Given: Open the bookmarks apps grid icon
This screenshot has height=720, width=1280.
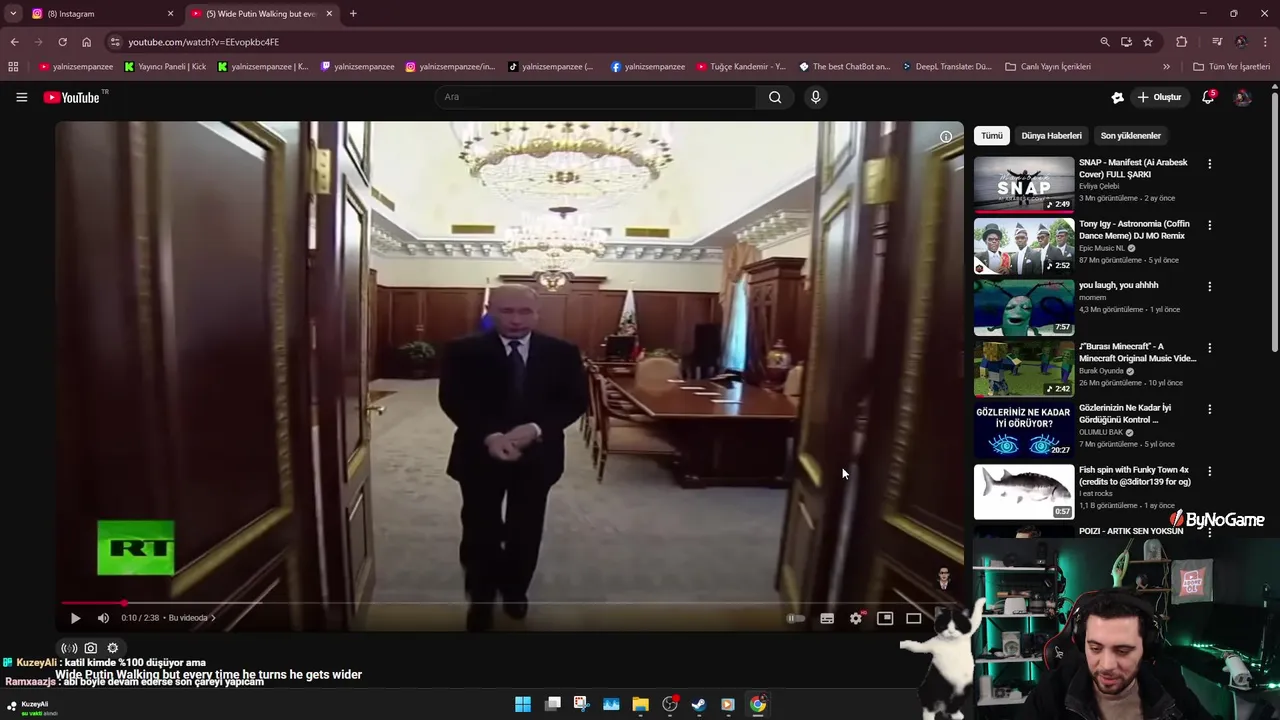Looking at the screenshot, I should click(x=13, y=67).
